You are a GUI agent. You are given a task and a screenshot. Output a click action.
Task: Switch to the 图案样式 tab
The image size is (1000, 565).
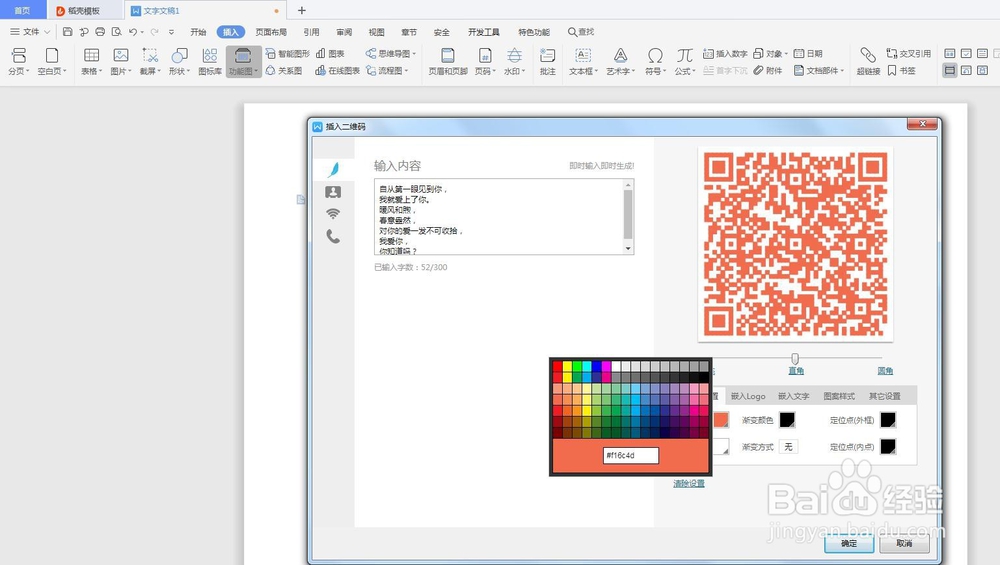click(x=839, y=396)
